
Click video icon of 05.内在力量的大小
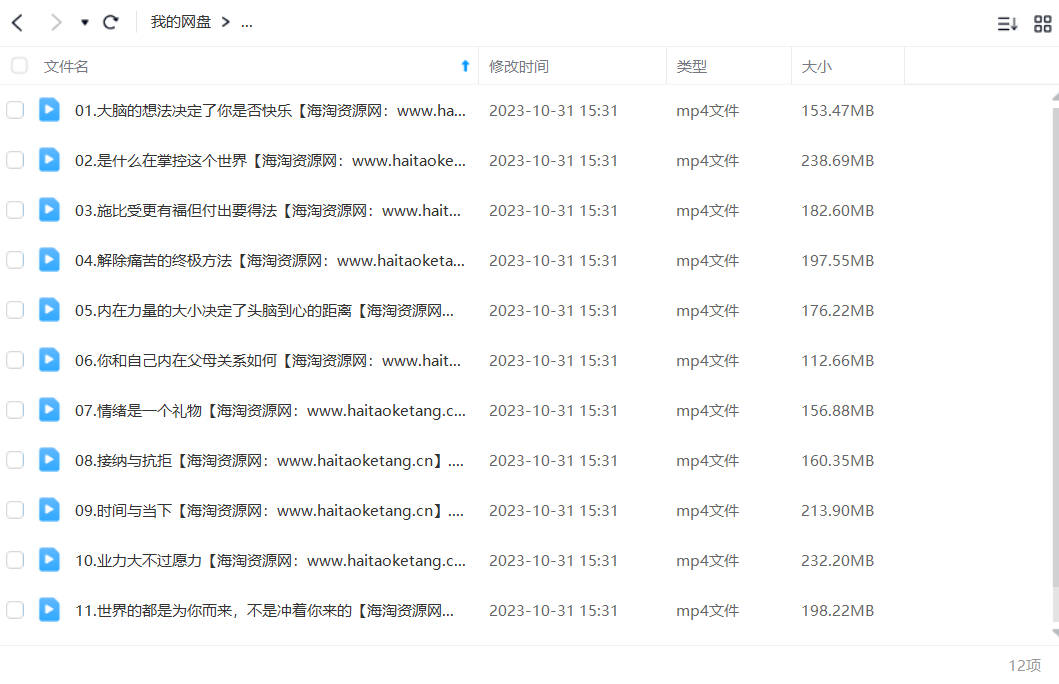49,309
